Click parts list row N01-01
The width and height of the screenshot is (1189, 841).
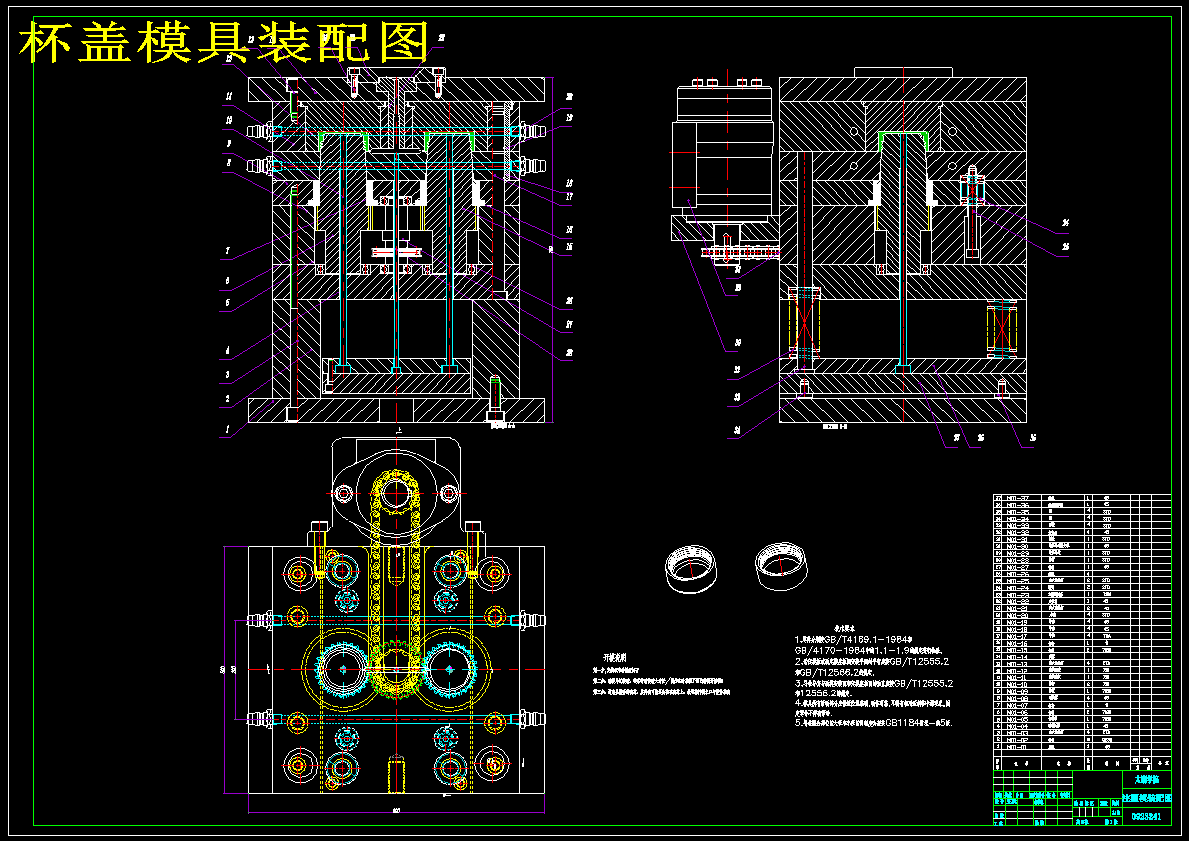[1082, 746]
